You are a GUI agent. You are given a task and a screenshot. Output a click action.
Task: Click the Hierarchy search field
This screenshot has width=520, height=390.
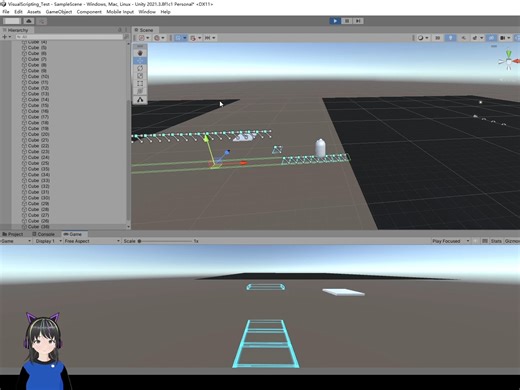click(69, 37)
